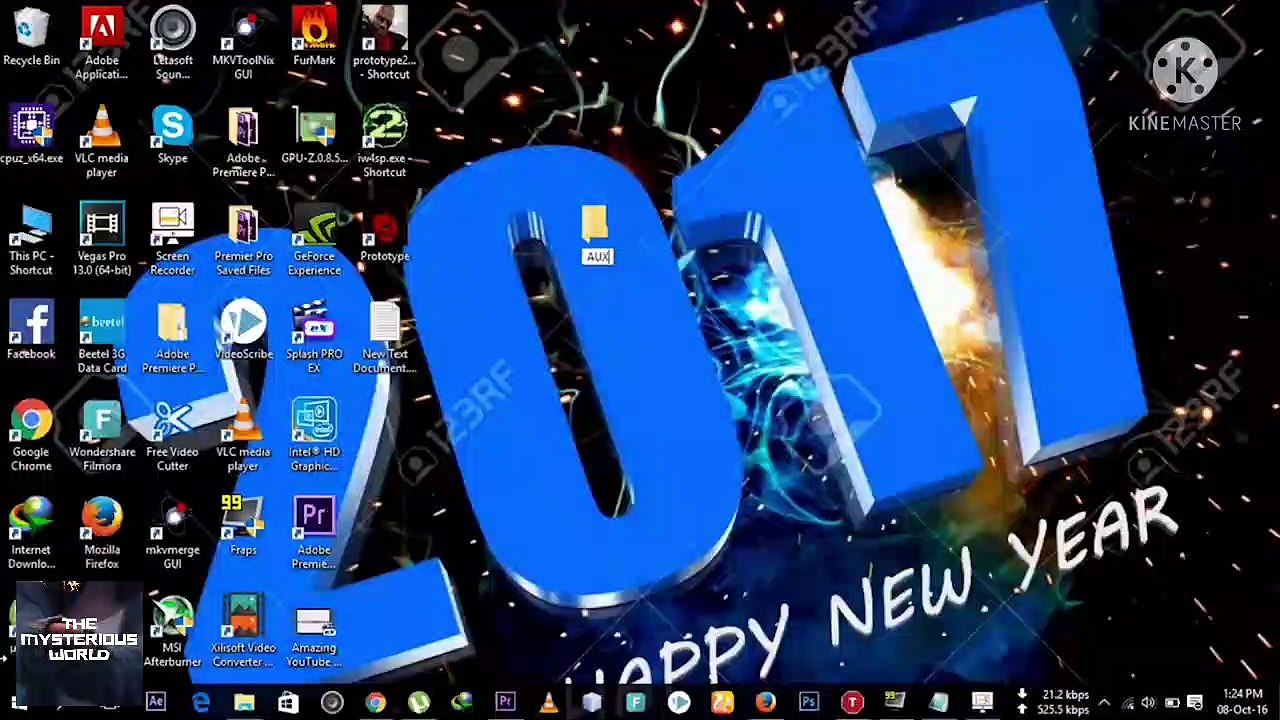The width and height of the screenshot is (1280, 720).
Task: Open network status tray icon
Action: pyautogui.click(x=1128, y=702)
